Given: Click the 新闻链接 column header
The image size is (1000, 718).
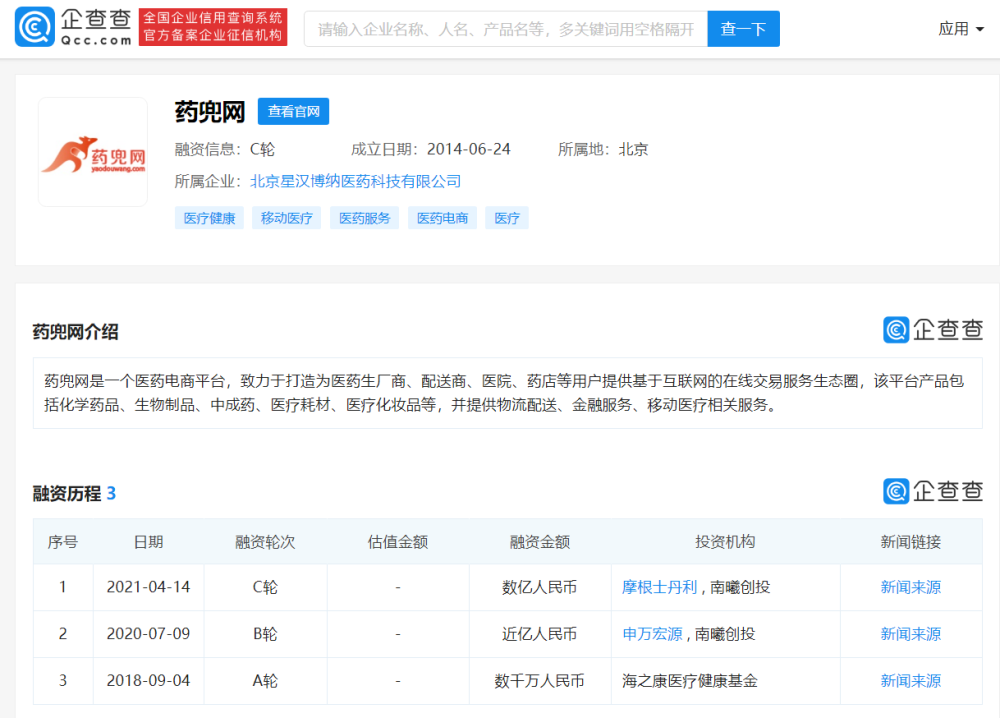Looking at the screenshot, I should (911, 542).
